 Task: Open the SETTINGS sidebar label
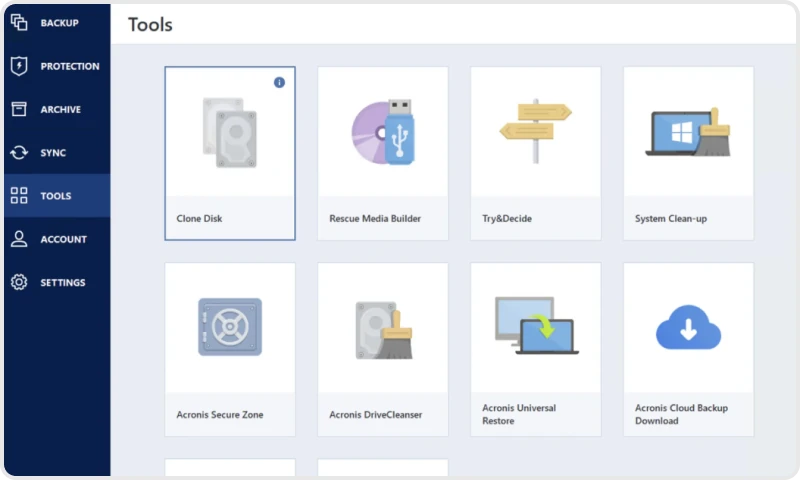click(x=63, y=283)
